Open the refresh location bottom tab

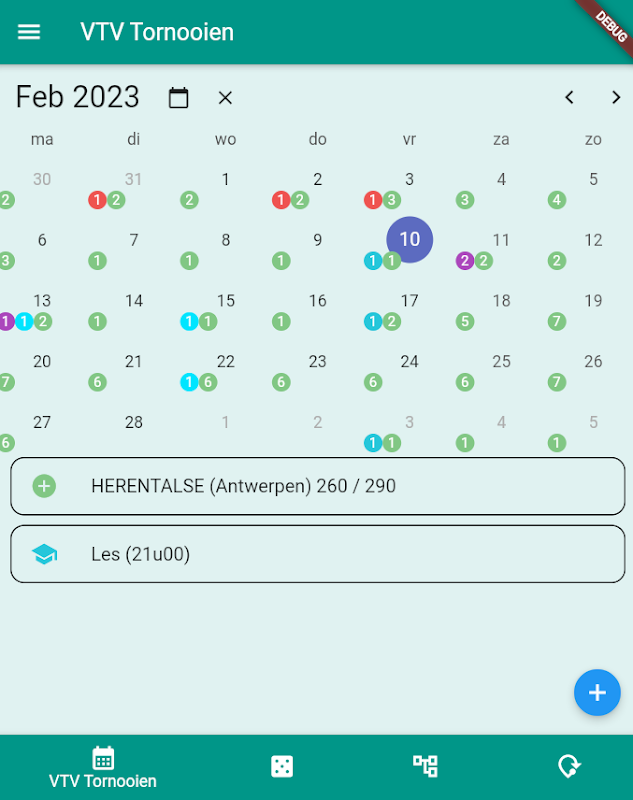[x=569, y=766]
